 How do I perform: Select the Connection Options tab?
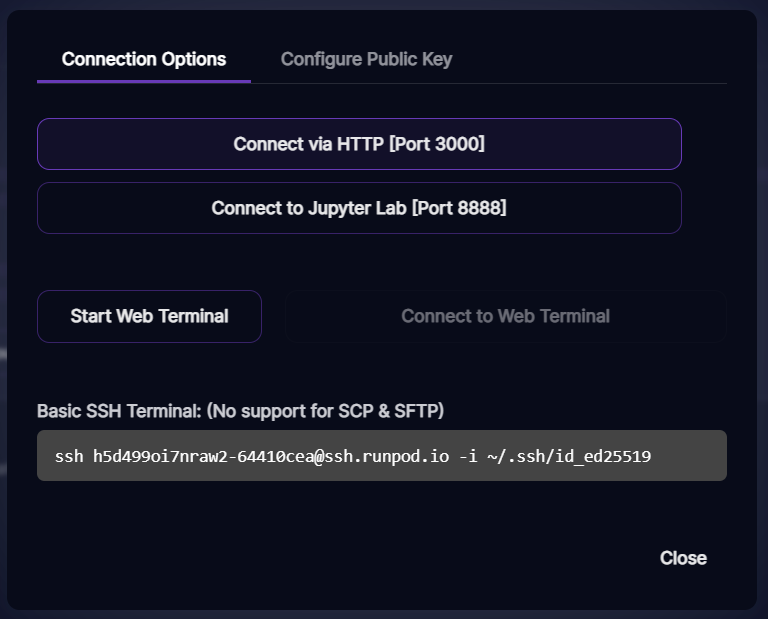tap(144, 59)
